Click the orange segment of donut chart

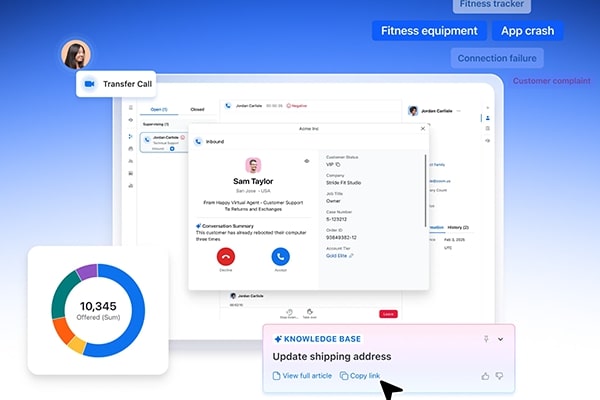click(x=62, y=330)
